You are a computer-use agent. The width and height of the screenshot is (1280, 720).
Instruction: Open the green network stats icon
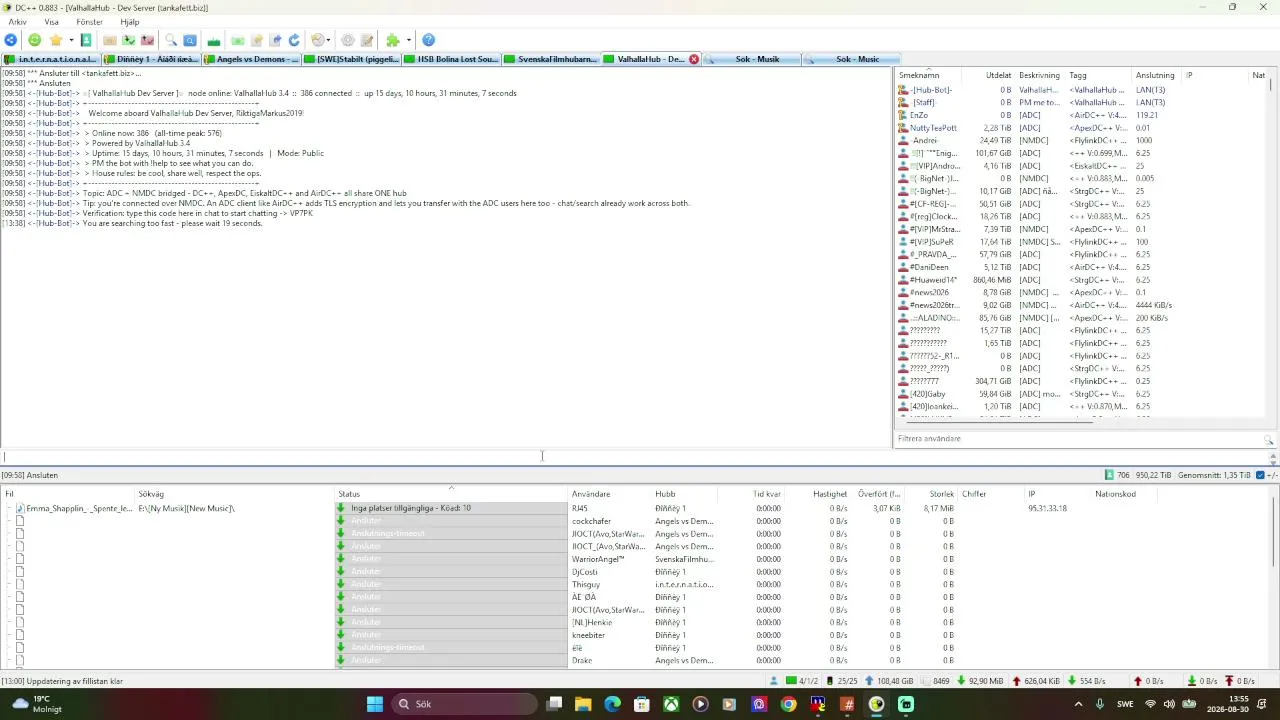tap(214, 40)
